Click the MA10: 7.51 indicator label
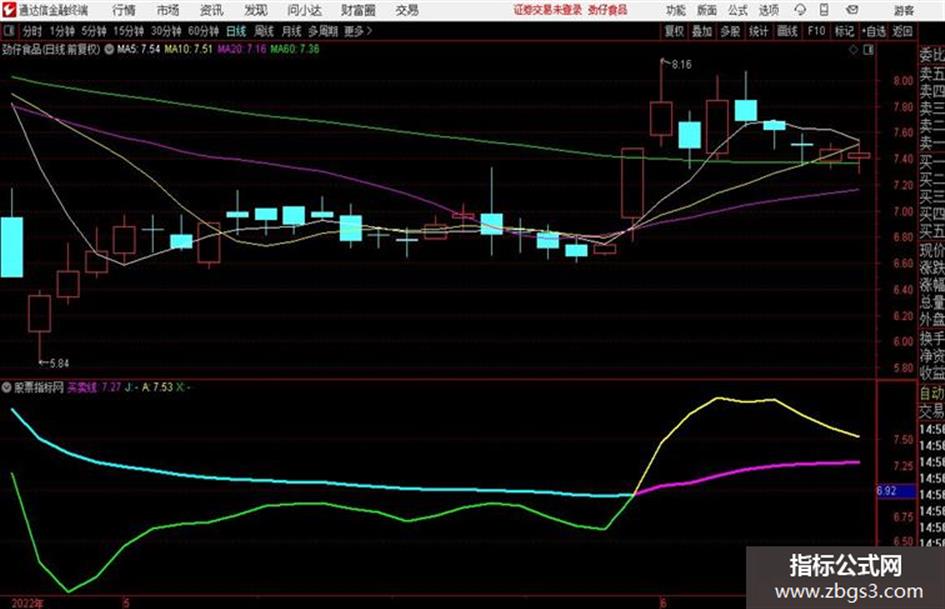945x609 pixels. tap(189, 49)
